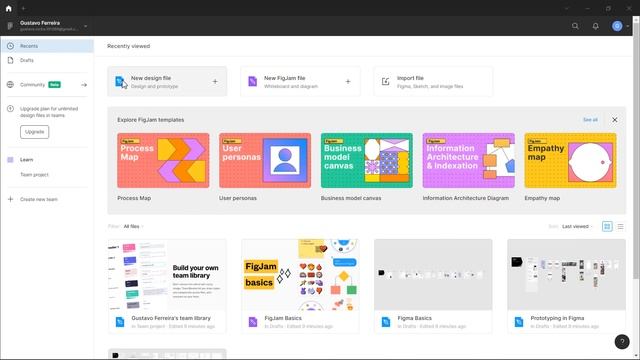
Task: Click the Recently viewed heading
Action: (x=129, y=46)
